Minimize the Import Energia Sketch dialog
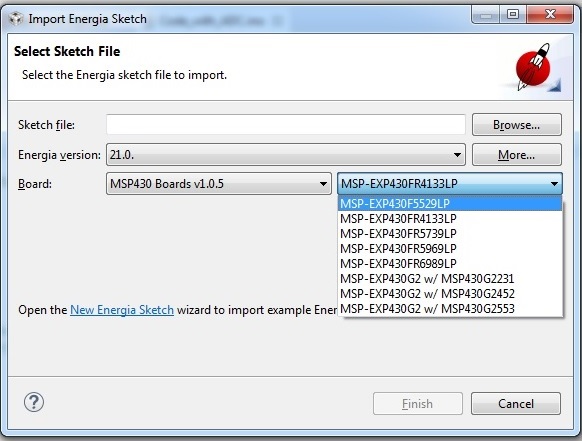 (x=485, y=15)
